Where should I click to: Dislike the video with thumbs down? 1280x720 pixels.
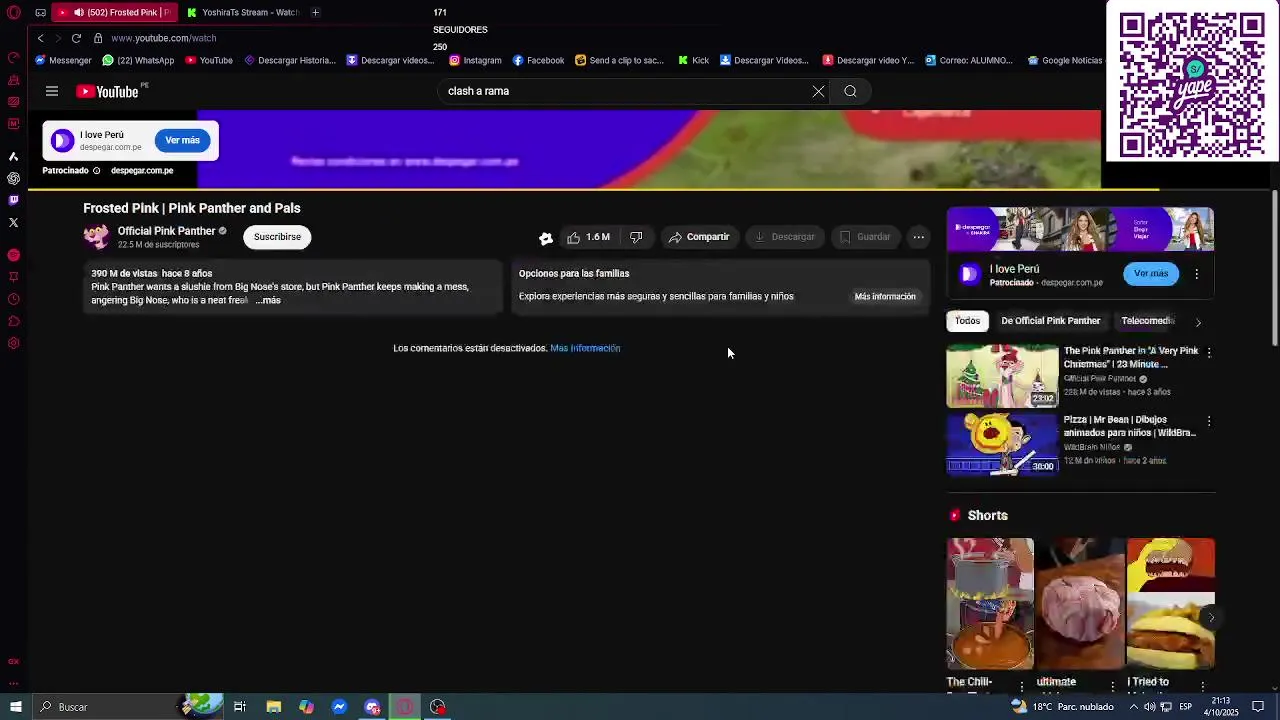click(636, 237)
